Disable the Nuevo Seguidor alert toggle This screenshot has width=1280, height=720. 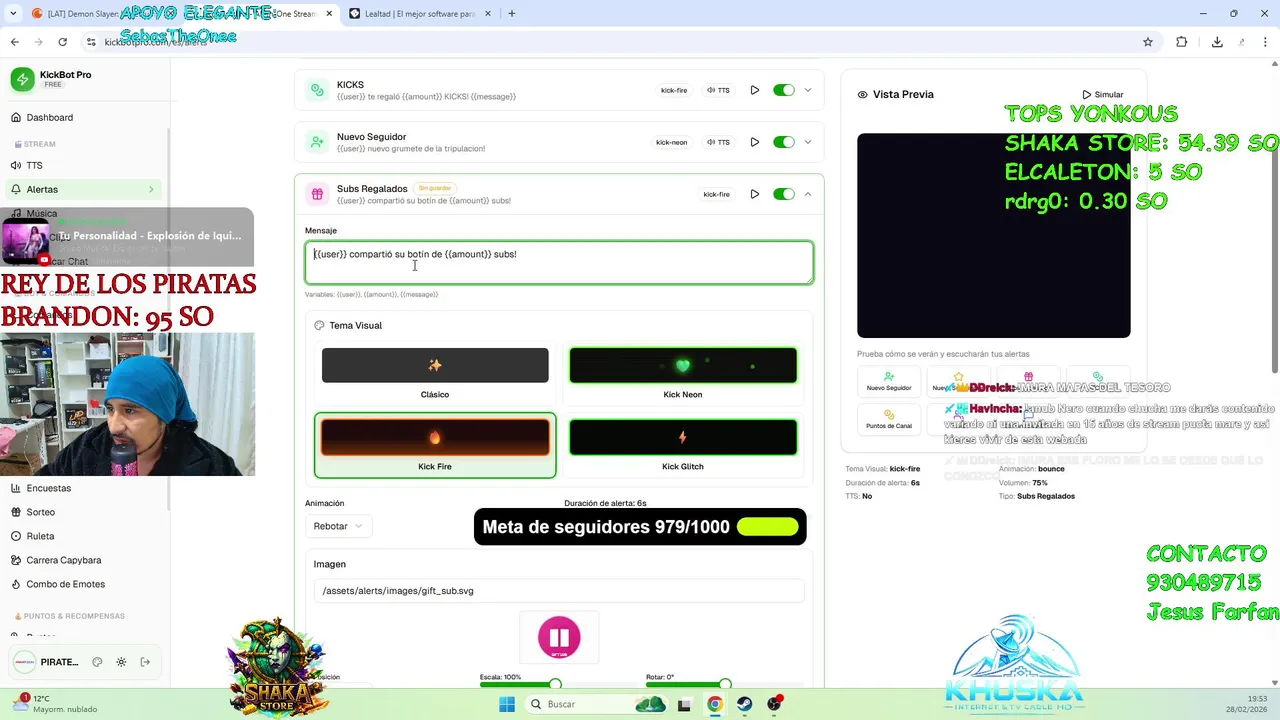coord(783,142)
